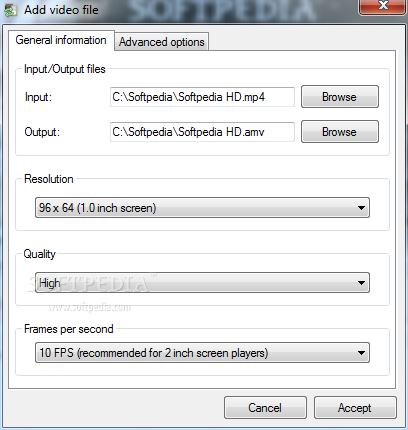This screenshot has height=430, width=408.
Task: Click the app icon in the title bar
Action: click(10, 10)
